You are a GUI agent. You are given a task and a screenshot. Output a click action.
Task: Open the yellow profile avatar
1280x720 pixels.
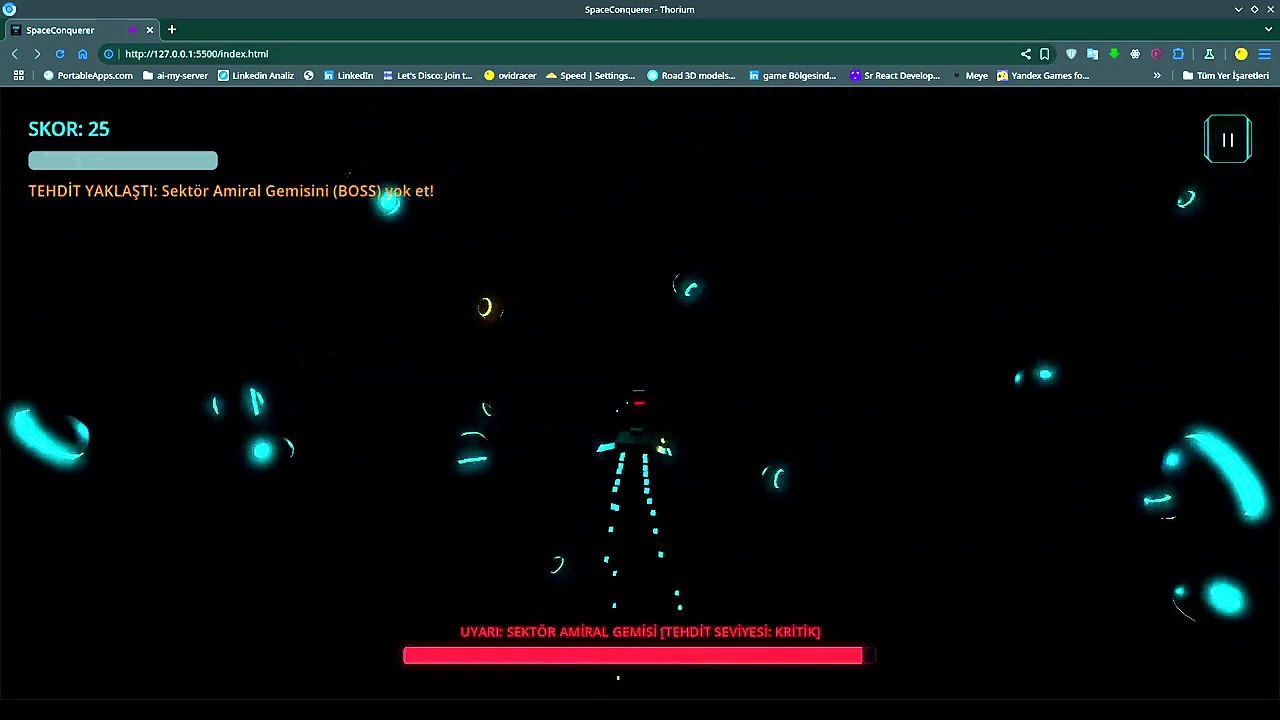[x=1241, y=54]
